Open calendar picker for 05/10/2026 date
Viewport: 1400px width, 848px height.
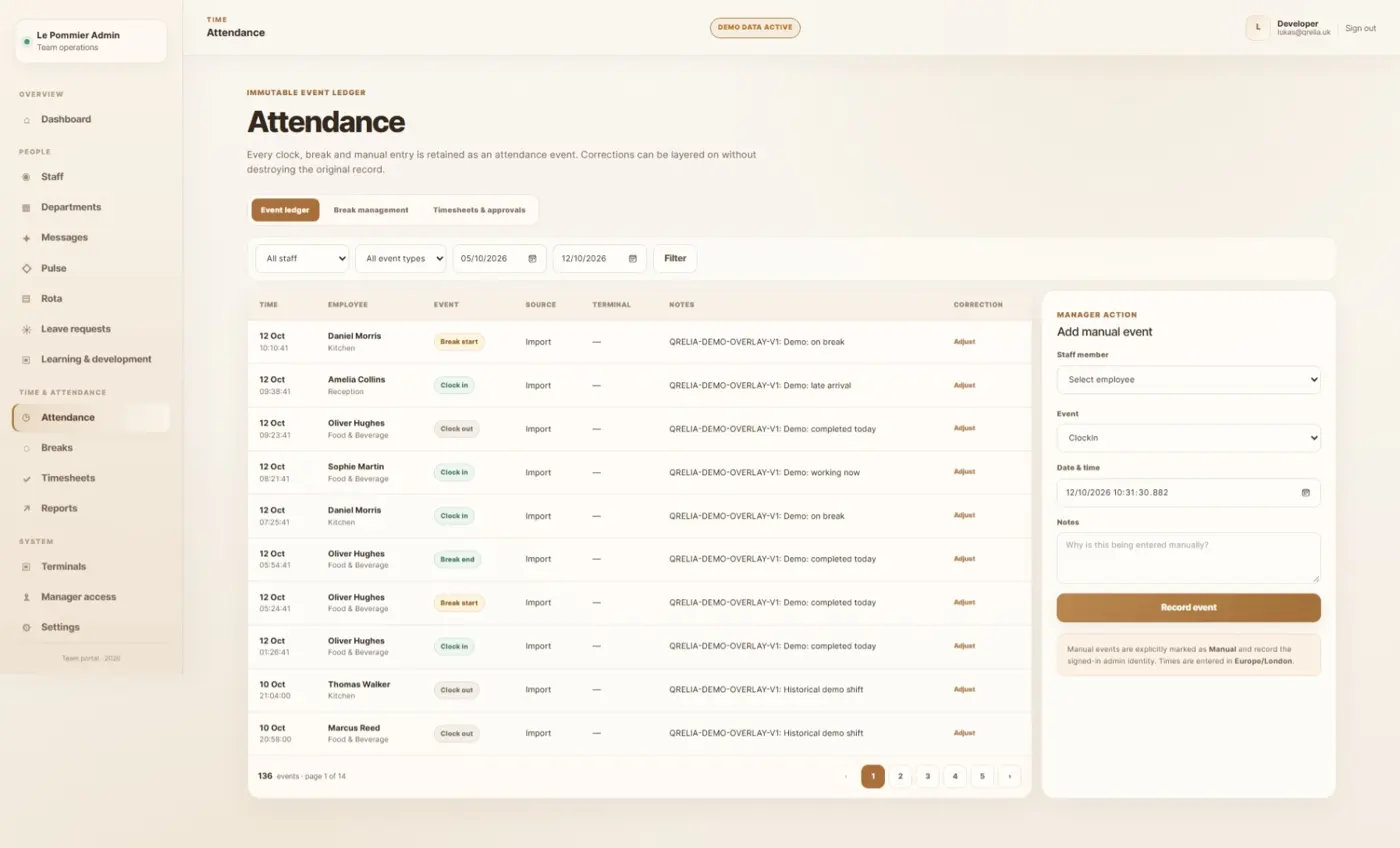(532, 259)
